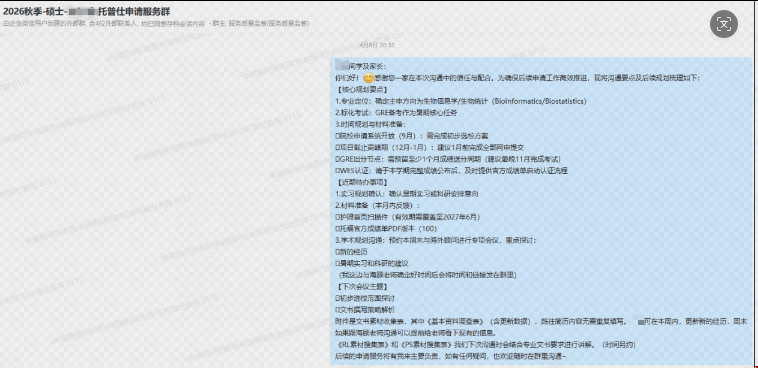Click the group title 托普仕申请服务群

tap(133, 12)
